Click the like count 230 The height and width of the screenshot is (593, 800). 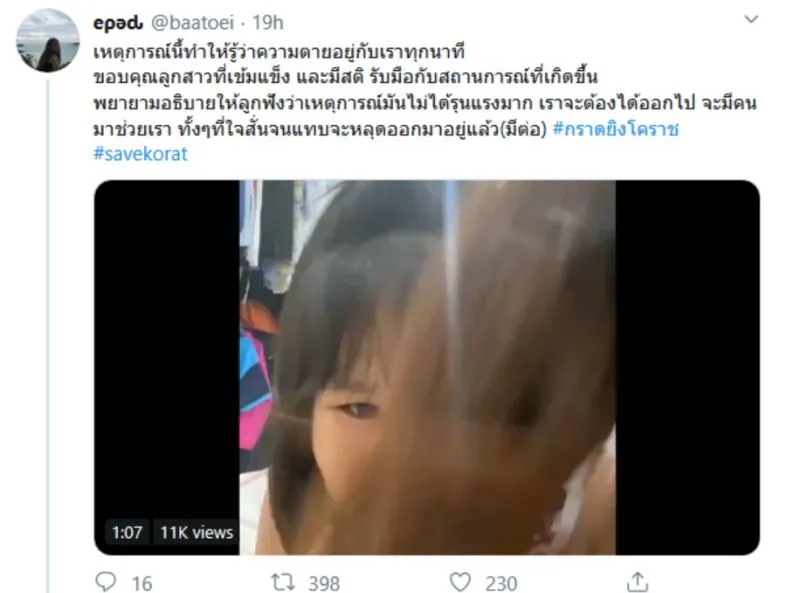pyautogui.click(x=502, y=583)
